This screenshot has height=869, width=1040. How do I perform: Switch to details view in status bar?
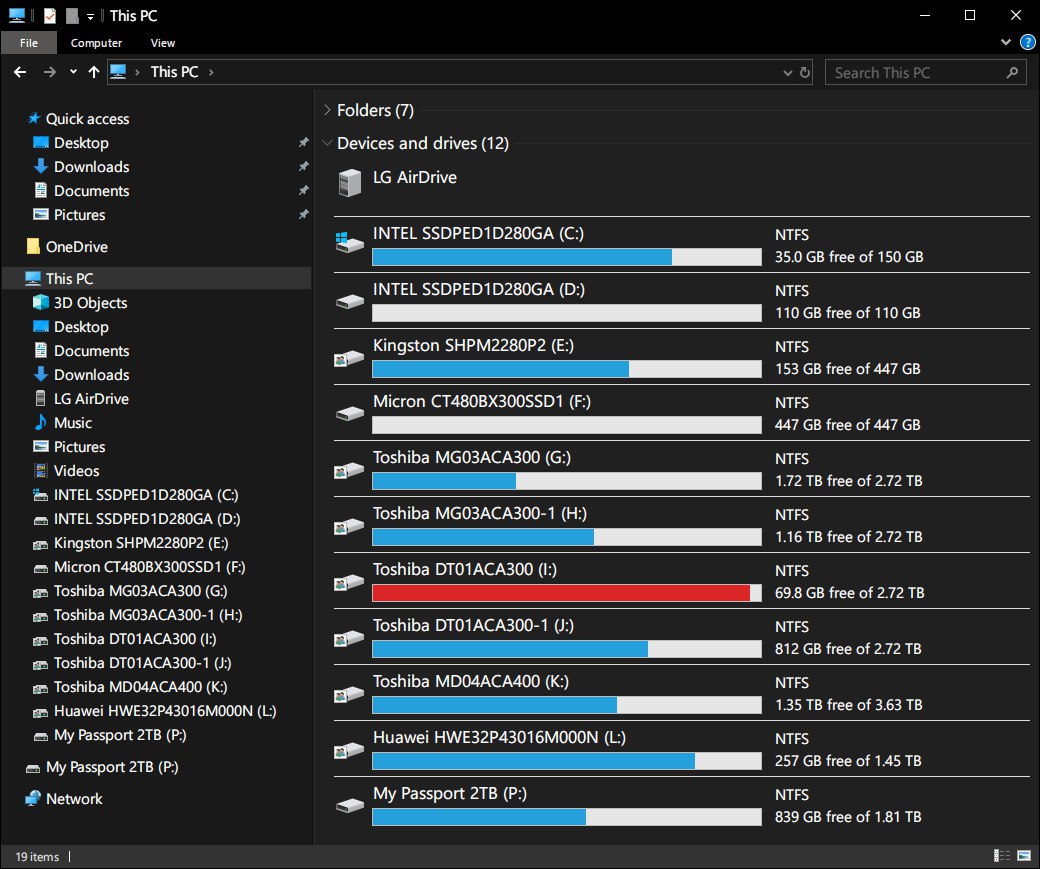pyautogui.click(x=1002, y=856)
